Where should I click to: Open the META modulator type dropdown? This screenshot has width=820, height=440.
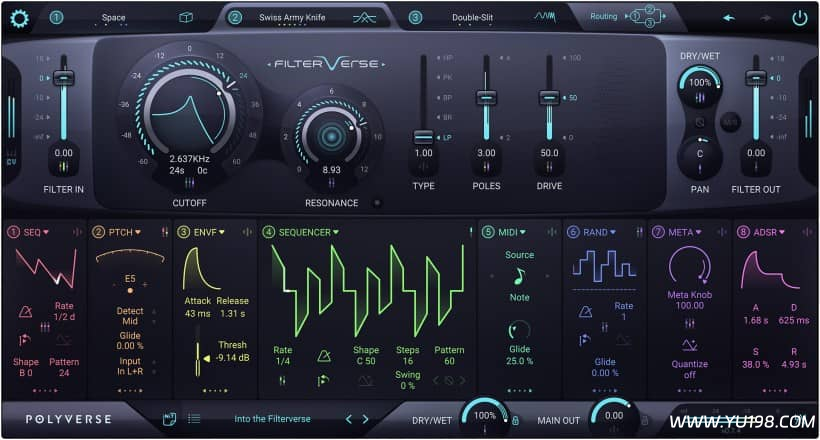click(x=685, y=232)
